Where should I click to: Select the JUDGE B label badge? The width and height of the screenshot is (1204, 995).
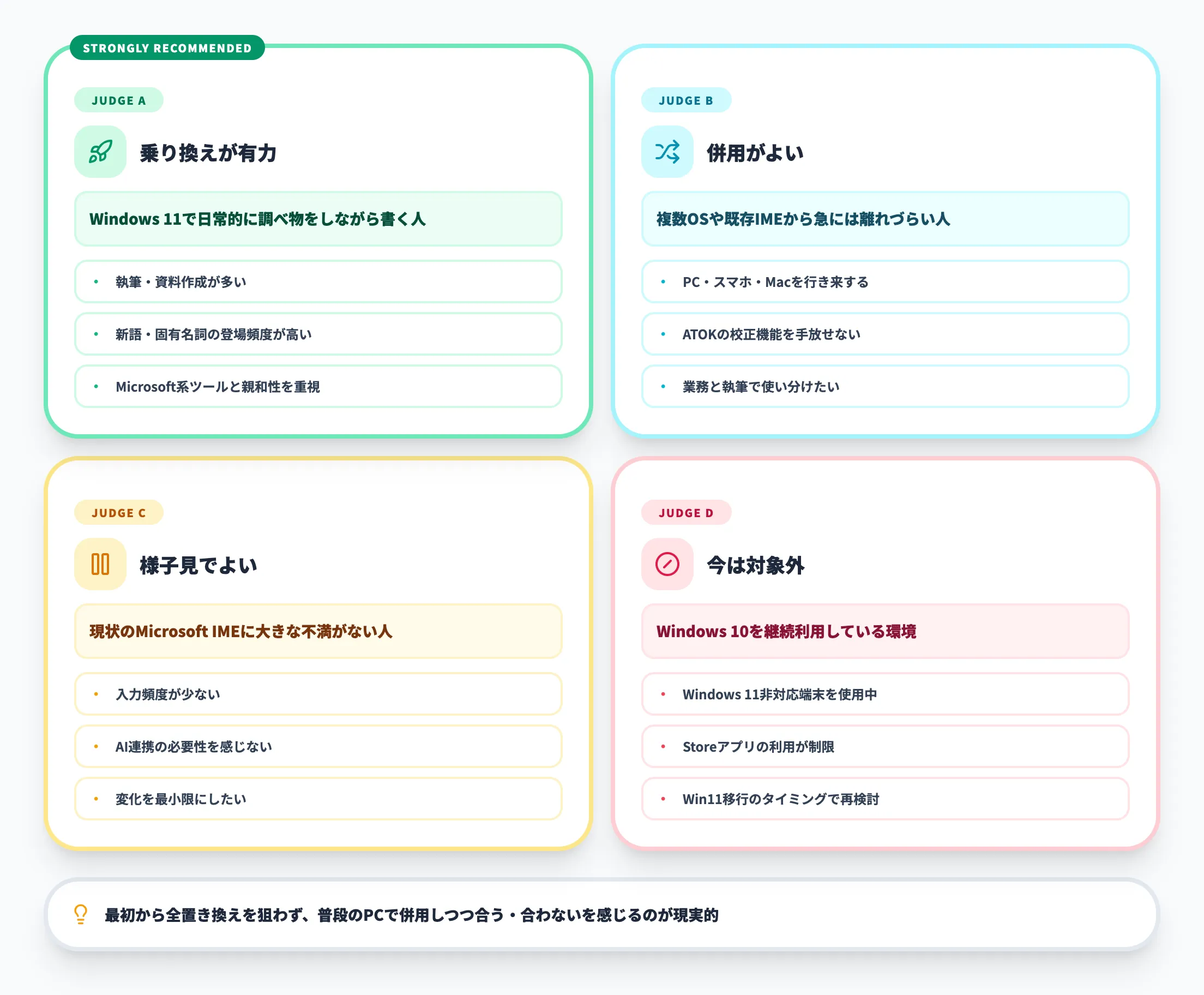tap(687, 100)
